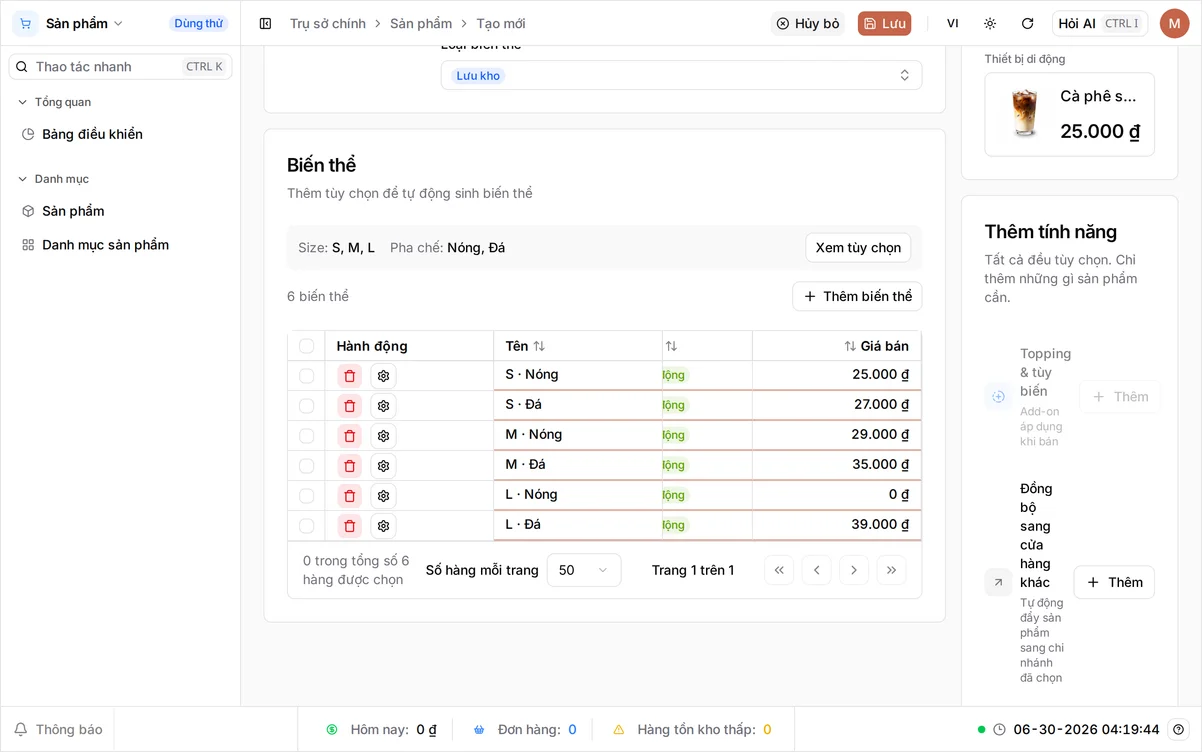Go to the last page
The image size is (1202, 752).
(x=891, y=570)
